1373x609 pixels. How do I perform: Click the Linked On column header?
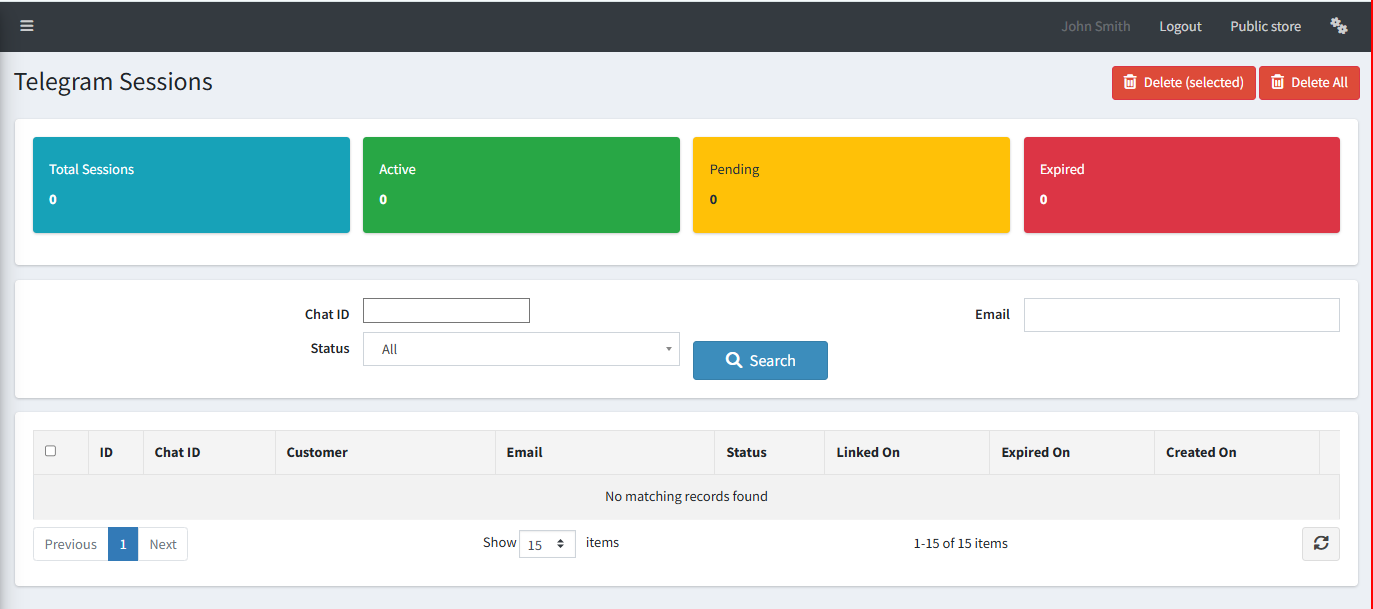906,452
